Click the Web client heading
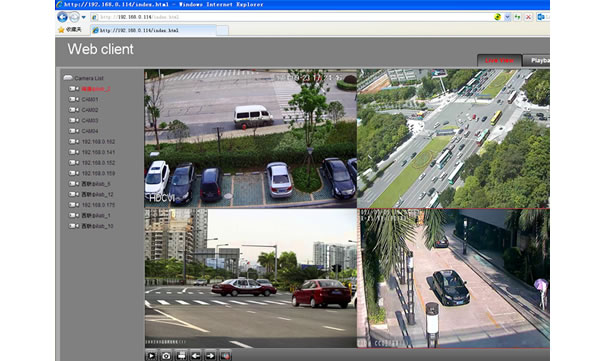600x361 pixels. click(x=100, y=49)
